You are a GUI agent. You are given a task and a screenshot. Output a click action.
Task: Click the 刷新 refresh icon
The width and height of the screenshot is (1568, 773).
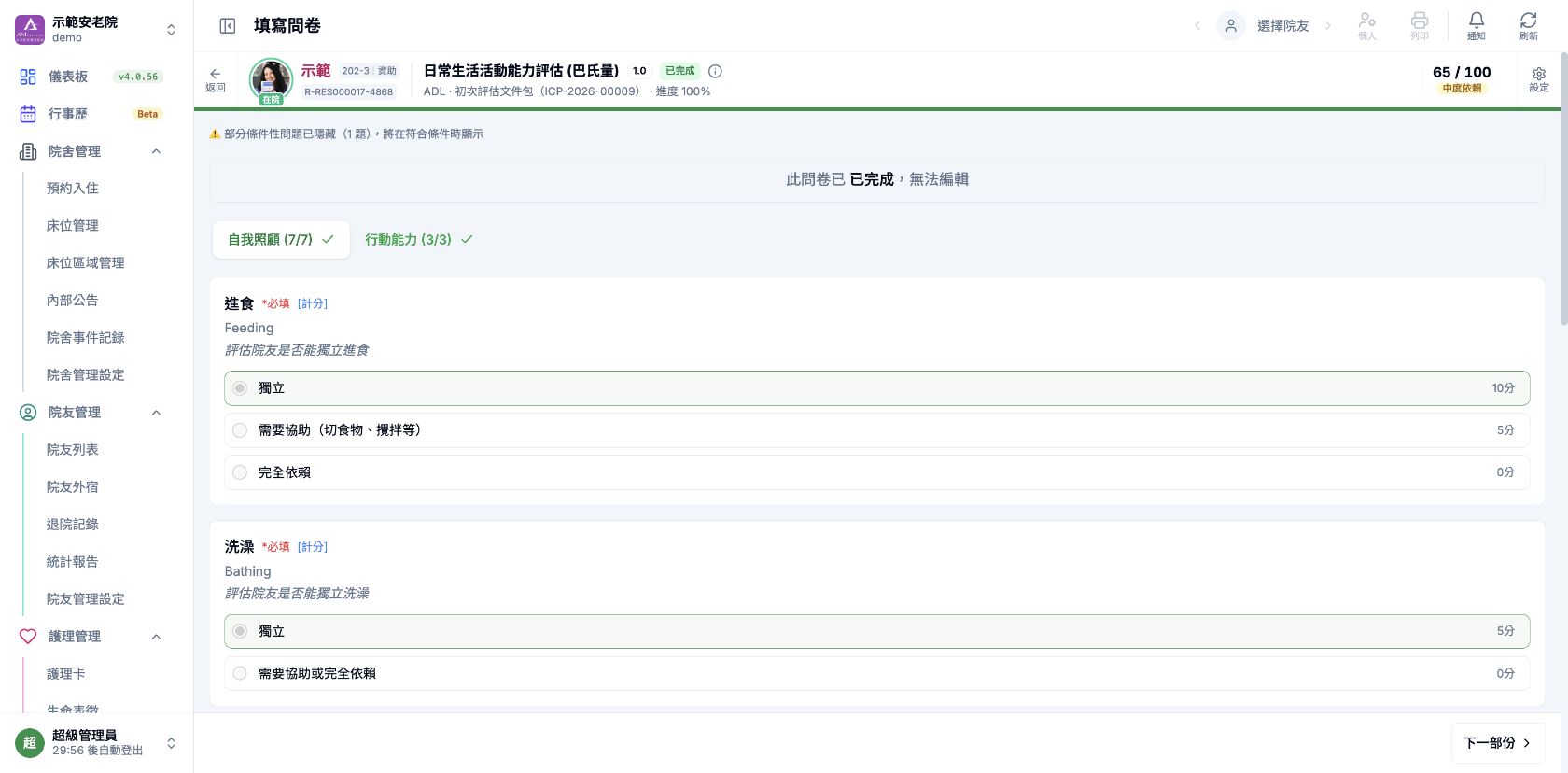coord(1529,26)
